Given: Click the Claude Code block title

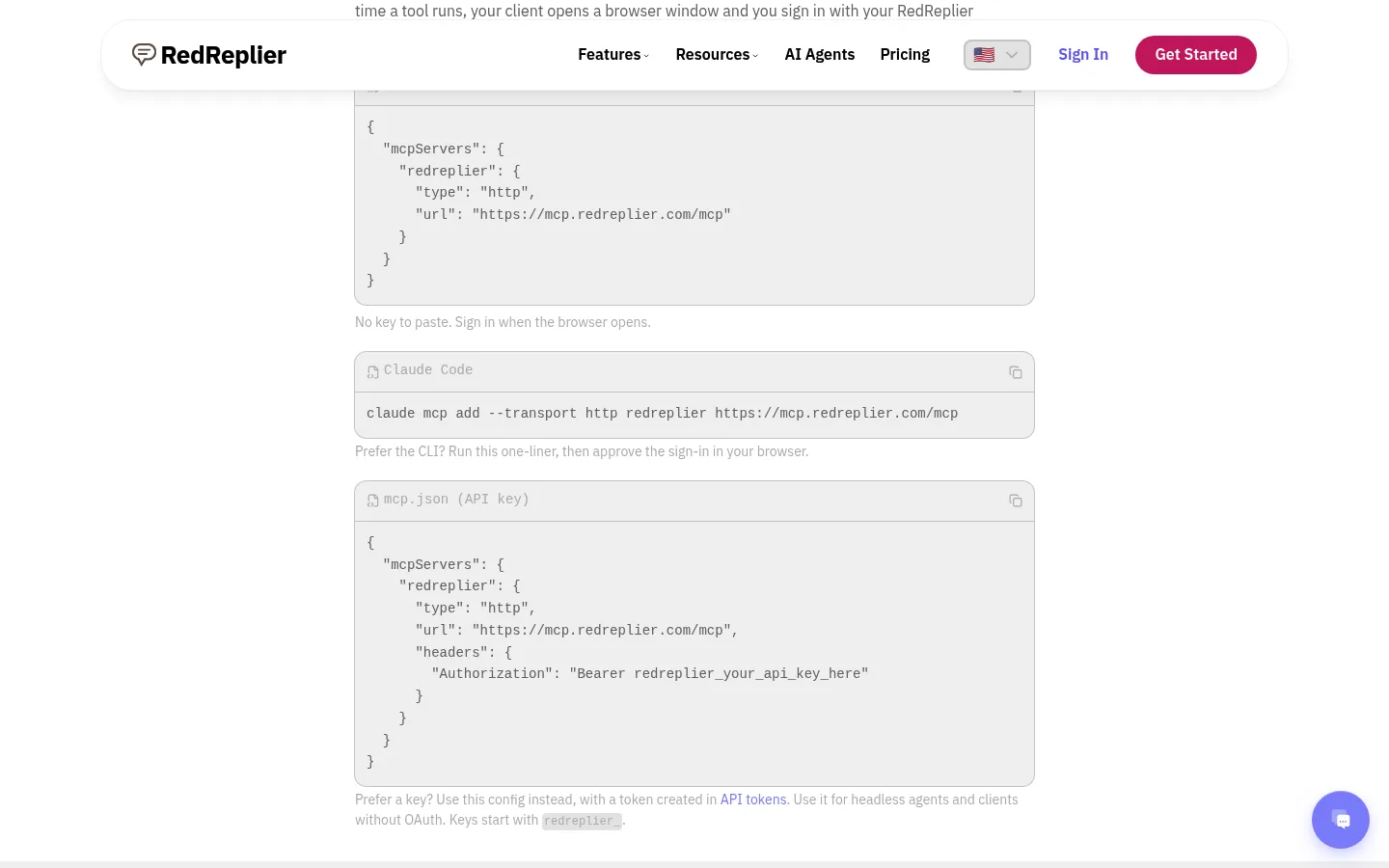Looking at the screenshot, I should (428, 370).
